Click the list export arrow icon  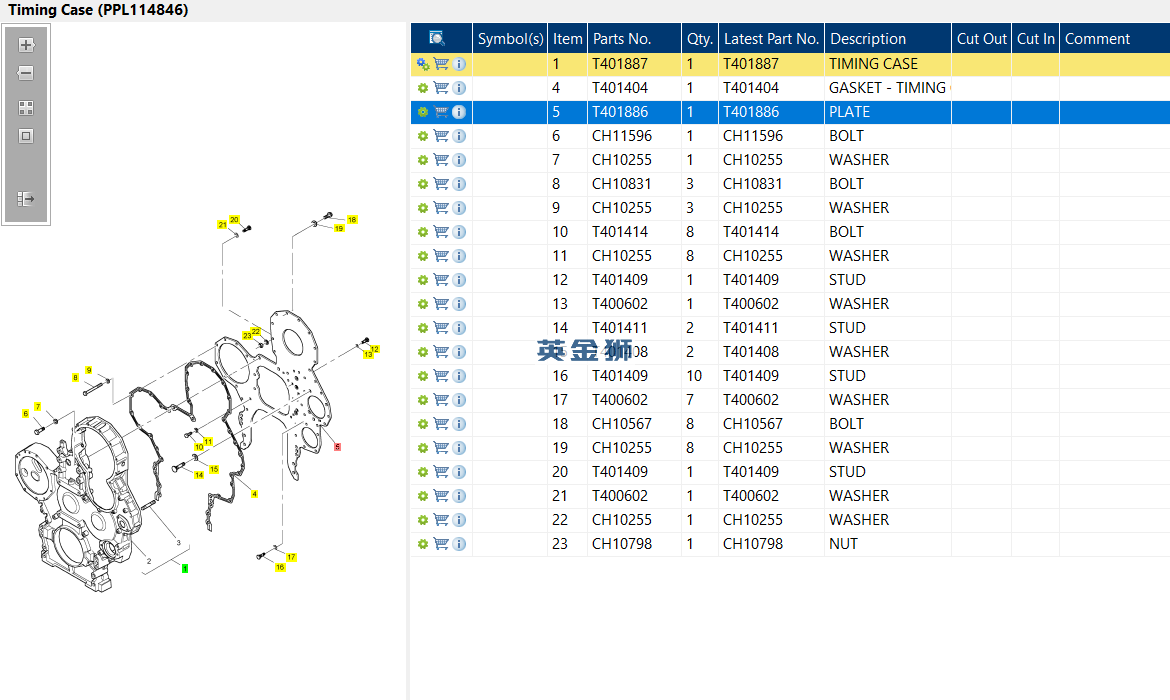(x=26, y=199)
